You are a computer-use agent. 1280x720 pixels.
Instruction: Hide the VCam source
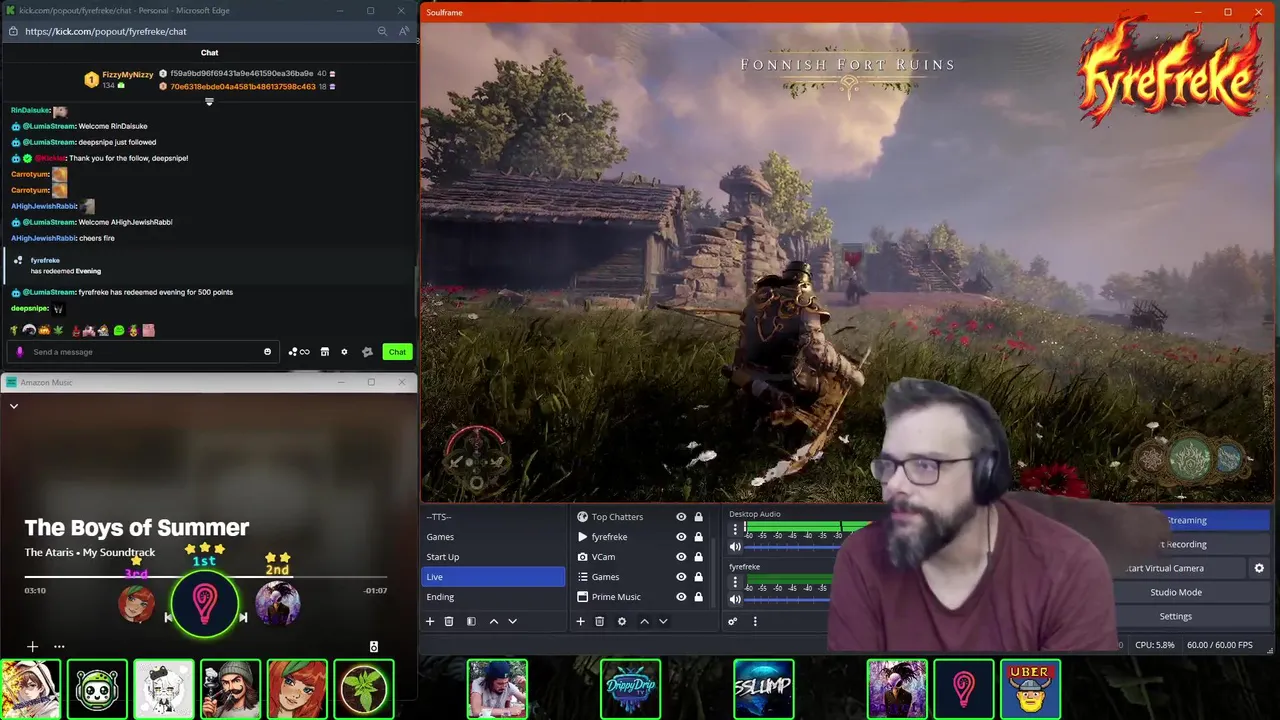681,557
